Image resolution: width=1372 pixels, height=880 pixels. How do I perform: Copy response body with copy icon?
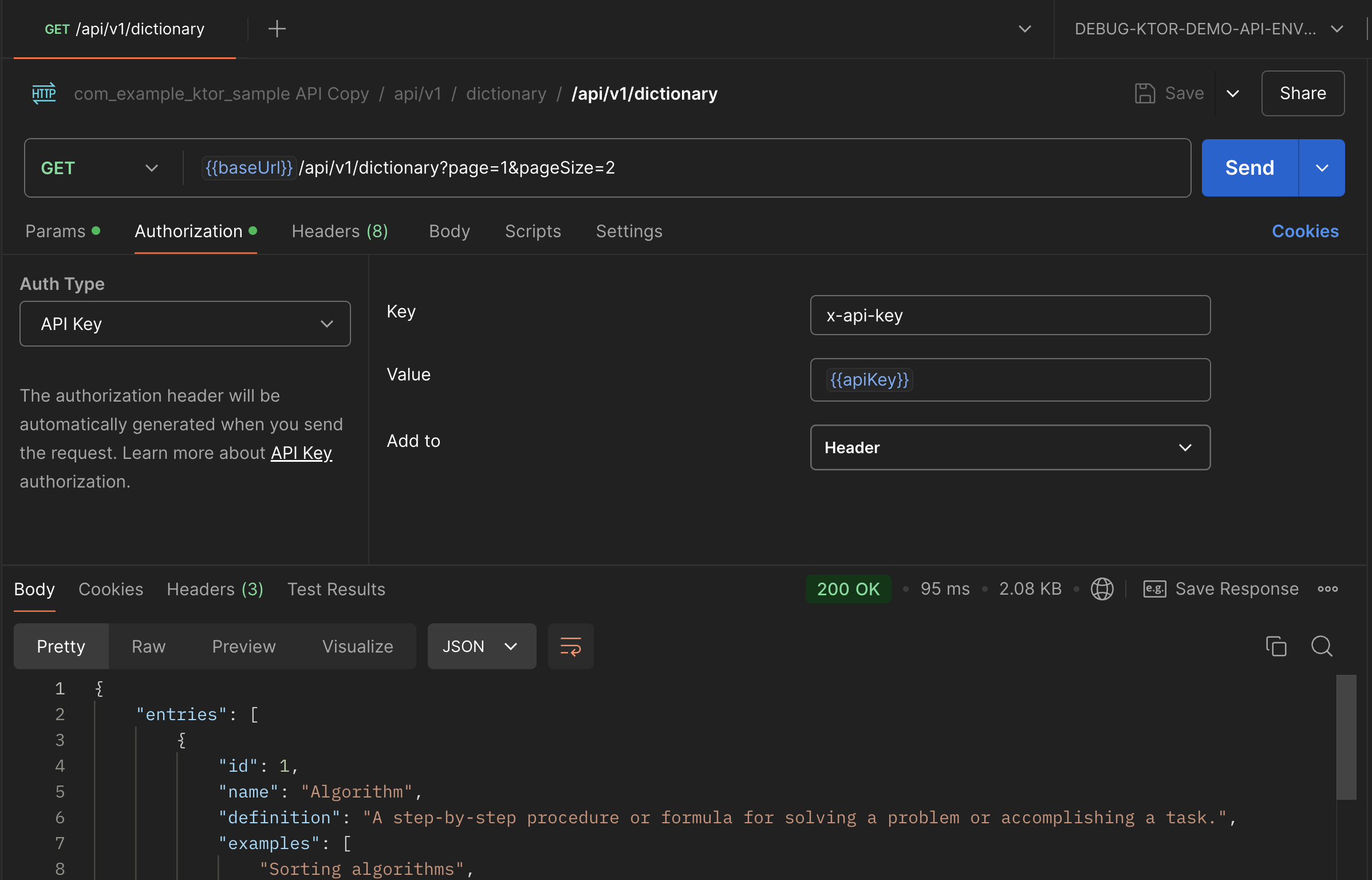pyautogui.click(x=1276, y=646)
